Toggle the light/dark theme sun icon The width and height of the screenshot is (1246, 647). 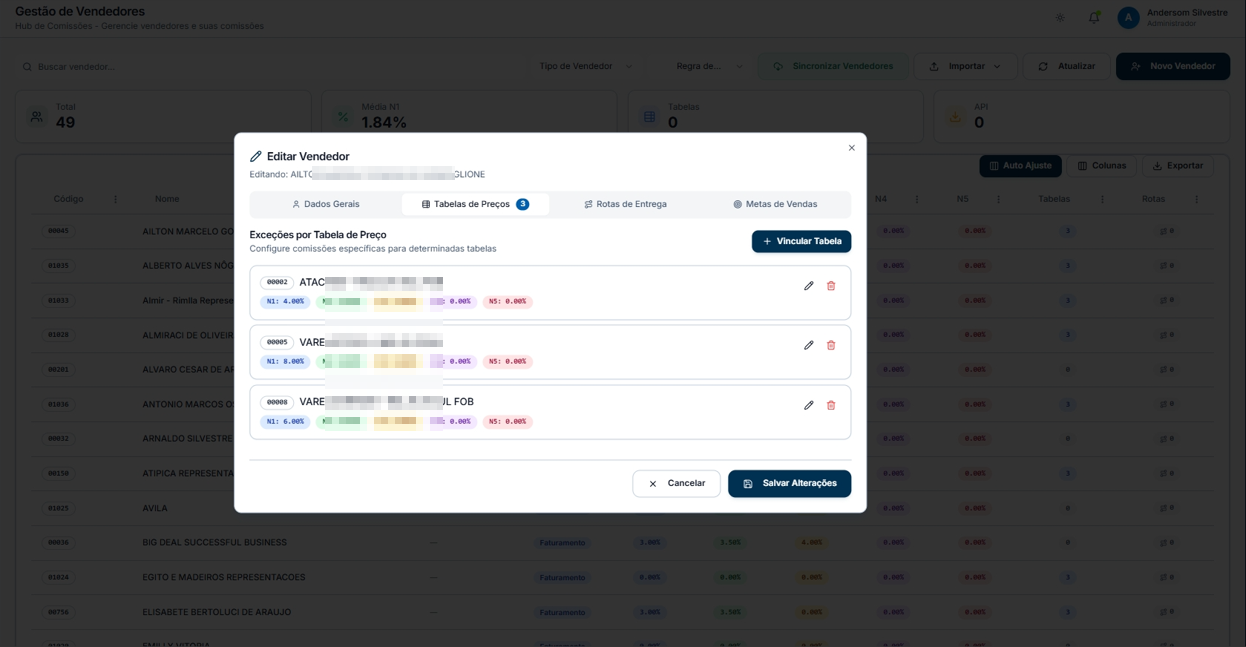(x=1060, y=18)
